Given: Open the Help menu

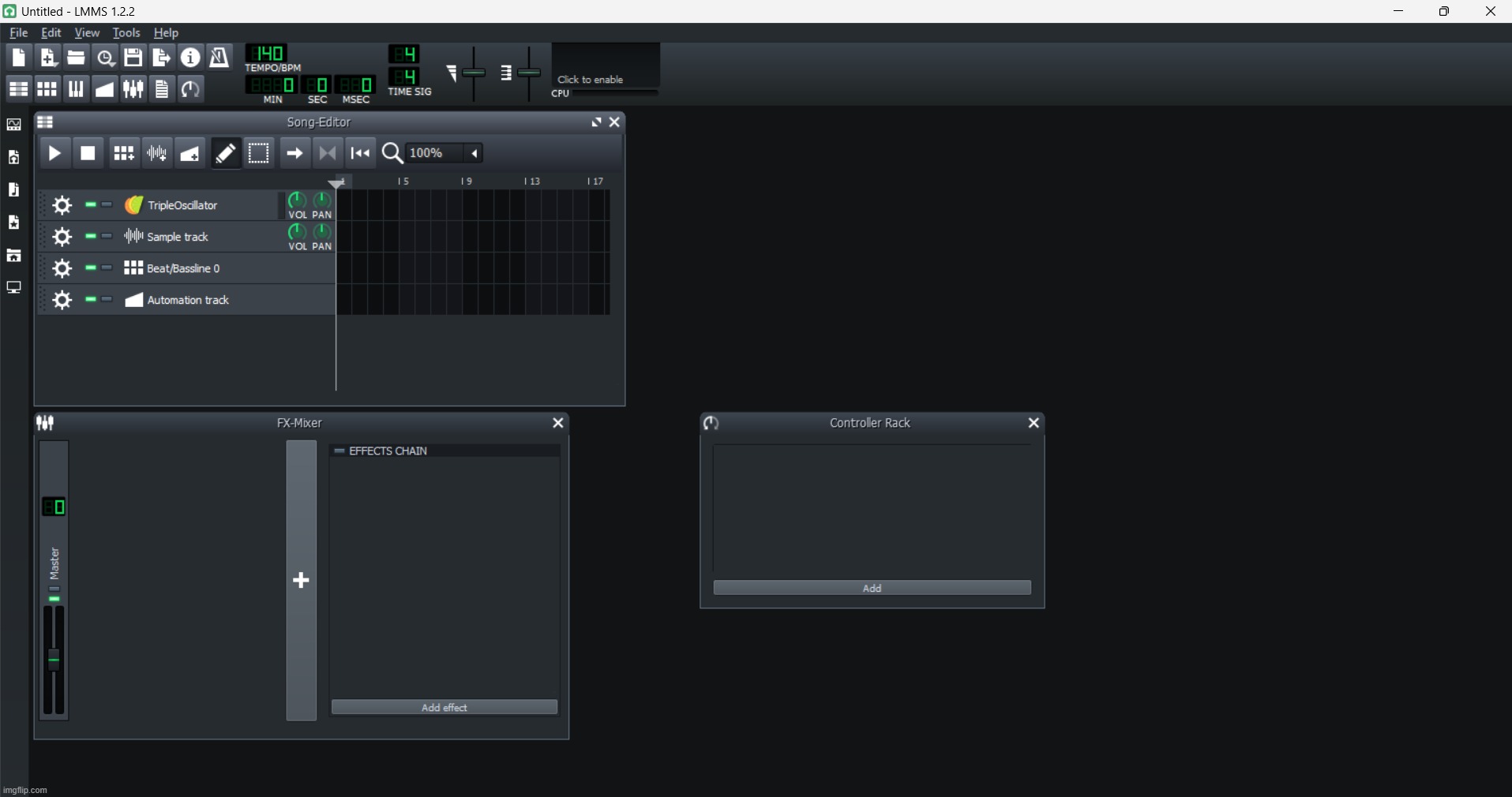Looking at the screenshot, I should tap(166, 33).
